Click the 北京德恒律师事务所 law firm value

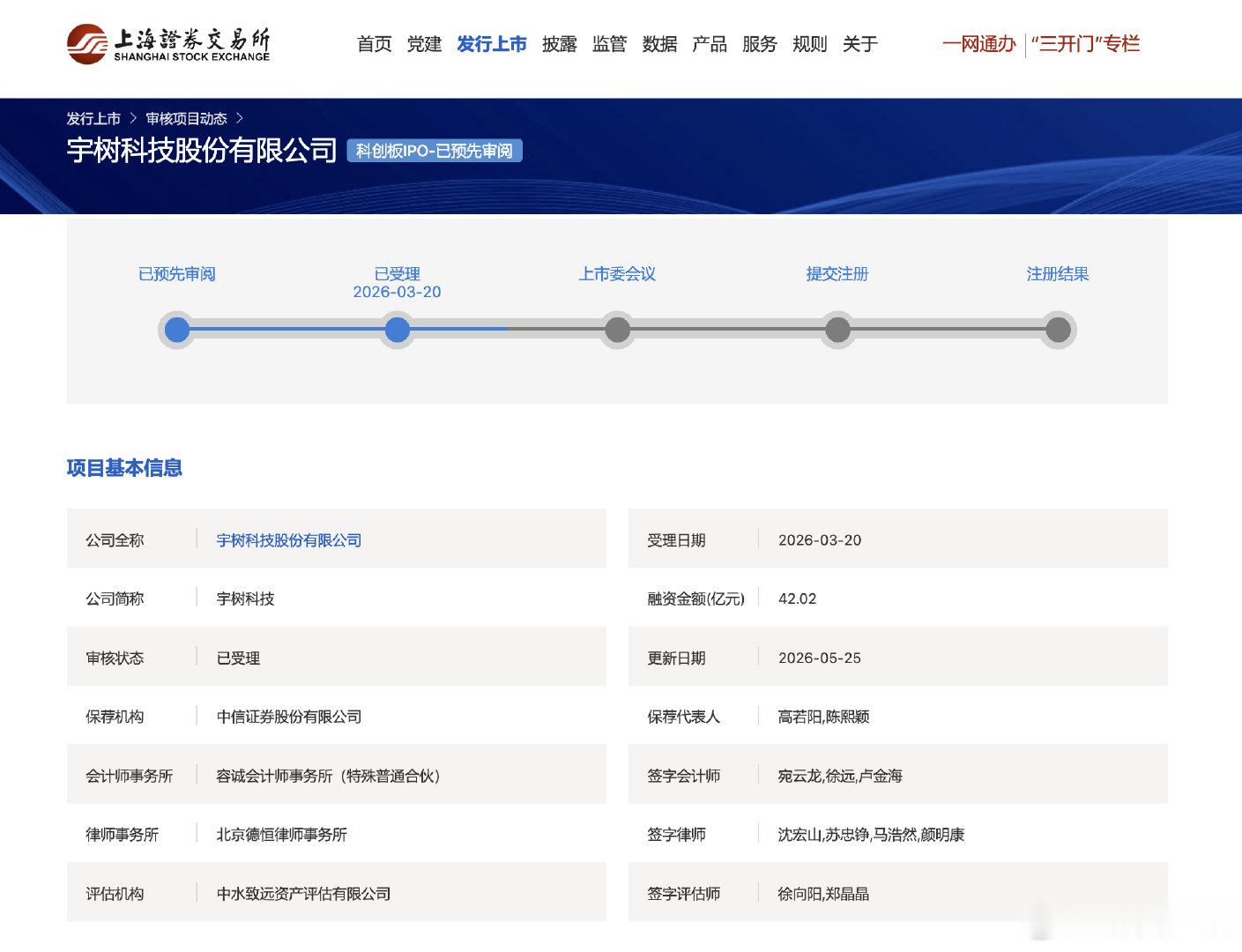point(282,834)
